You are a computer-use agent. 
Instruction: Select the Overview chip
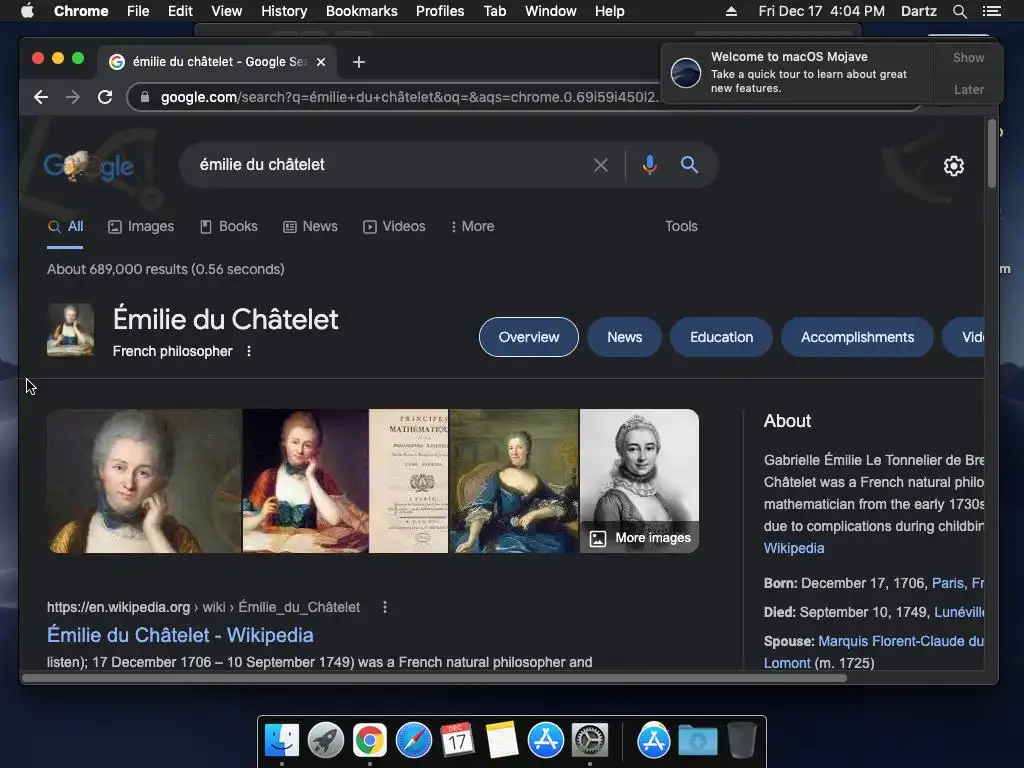[529, 337]
